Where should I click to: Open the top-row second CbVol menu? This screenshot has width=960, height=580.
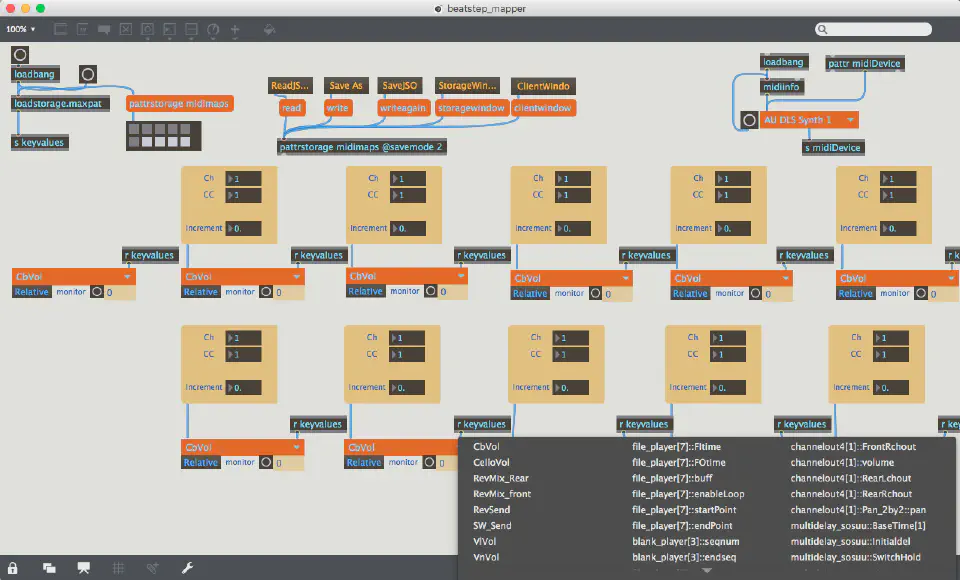click(x=242, y=277)
